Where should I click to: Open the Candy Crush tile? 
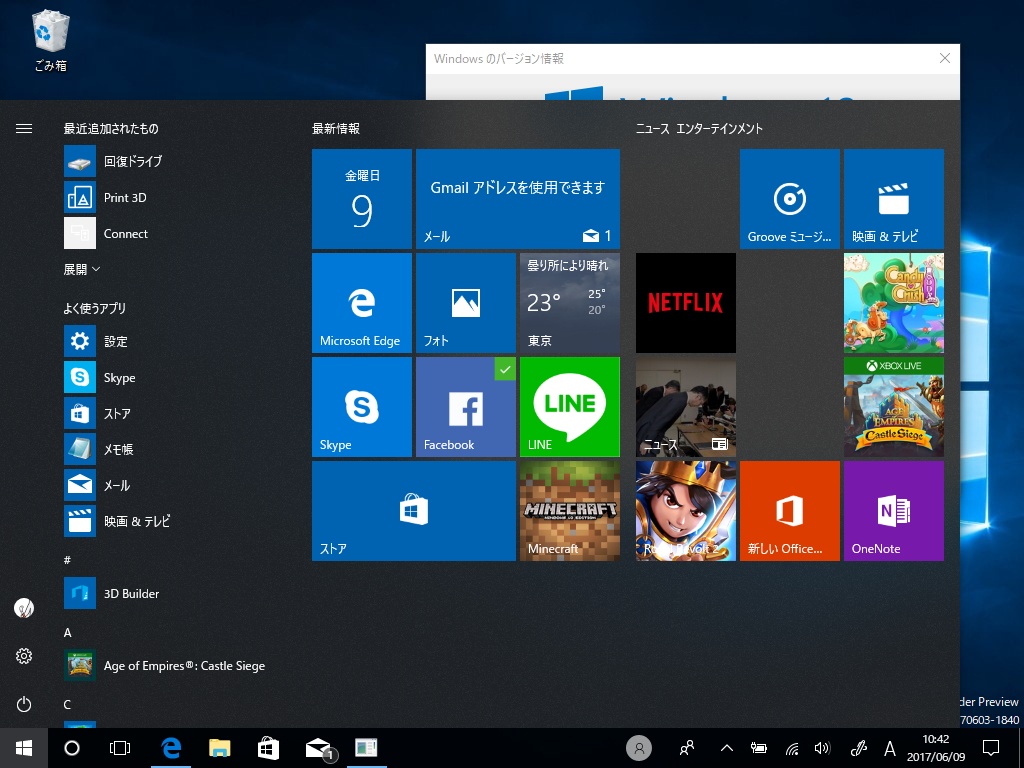[x=893, y=302]
